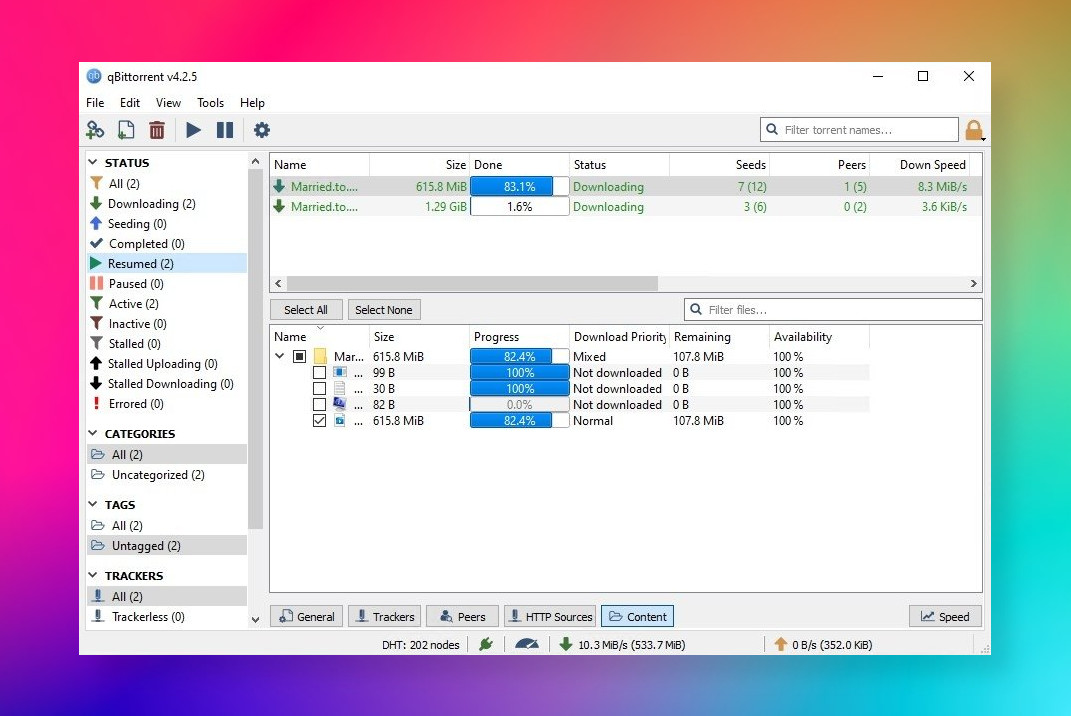The image size is (1071, 716).
Task: Open the Edit menu
Action: tap(130, 102)
